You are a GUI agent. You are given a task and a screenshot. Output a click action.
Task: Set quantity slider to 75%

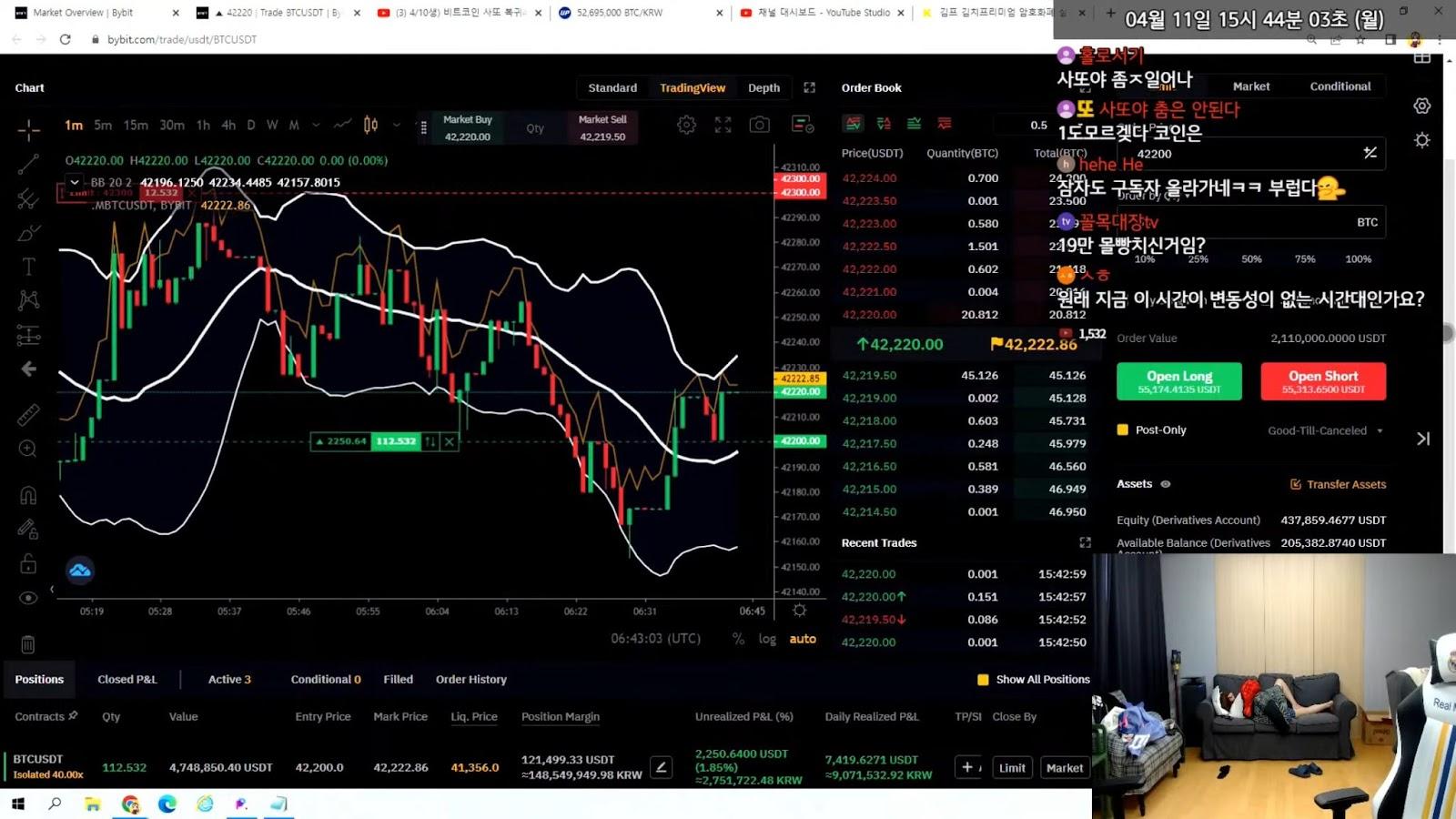pos(1305,259)
